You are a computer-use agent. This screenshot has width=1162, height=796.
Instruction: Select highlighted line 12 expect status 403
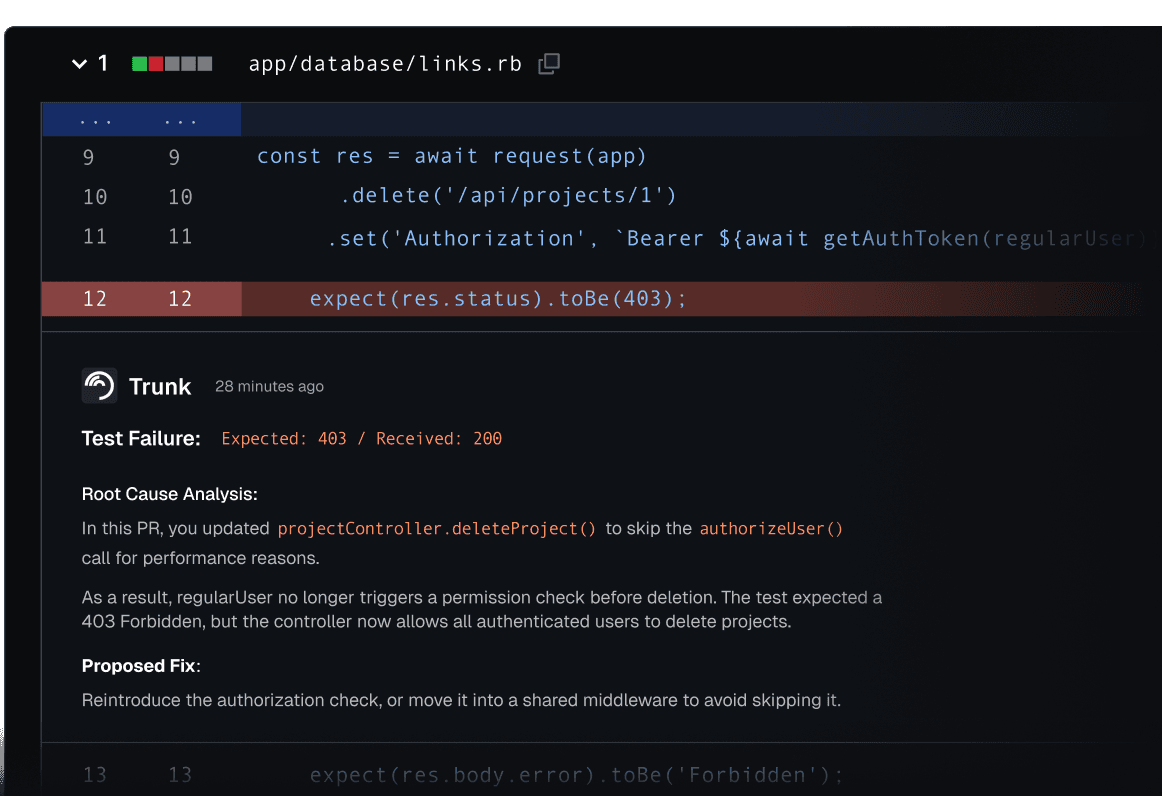click(x=593, y=299)
